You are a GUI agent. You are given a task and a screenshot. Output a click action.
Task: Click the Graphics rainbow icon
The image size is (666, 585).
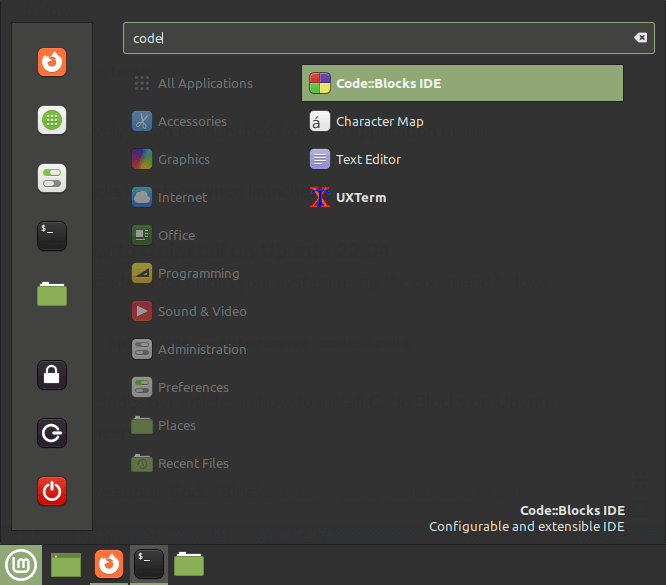pyautogui.click(x=142, y=159)
